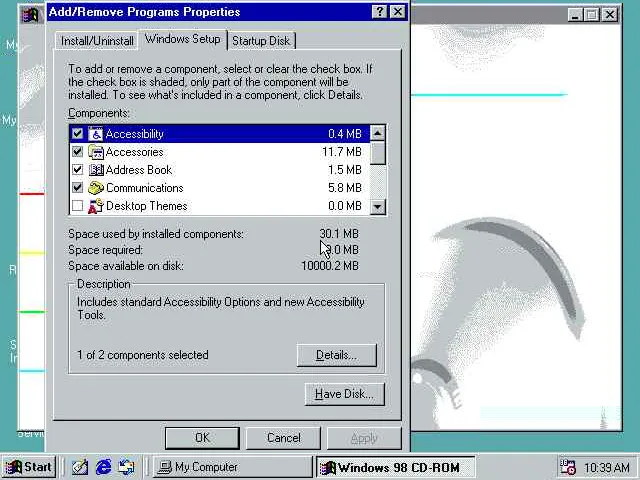Click the Details button
640x480 pixels.
(337, 355)
